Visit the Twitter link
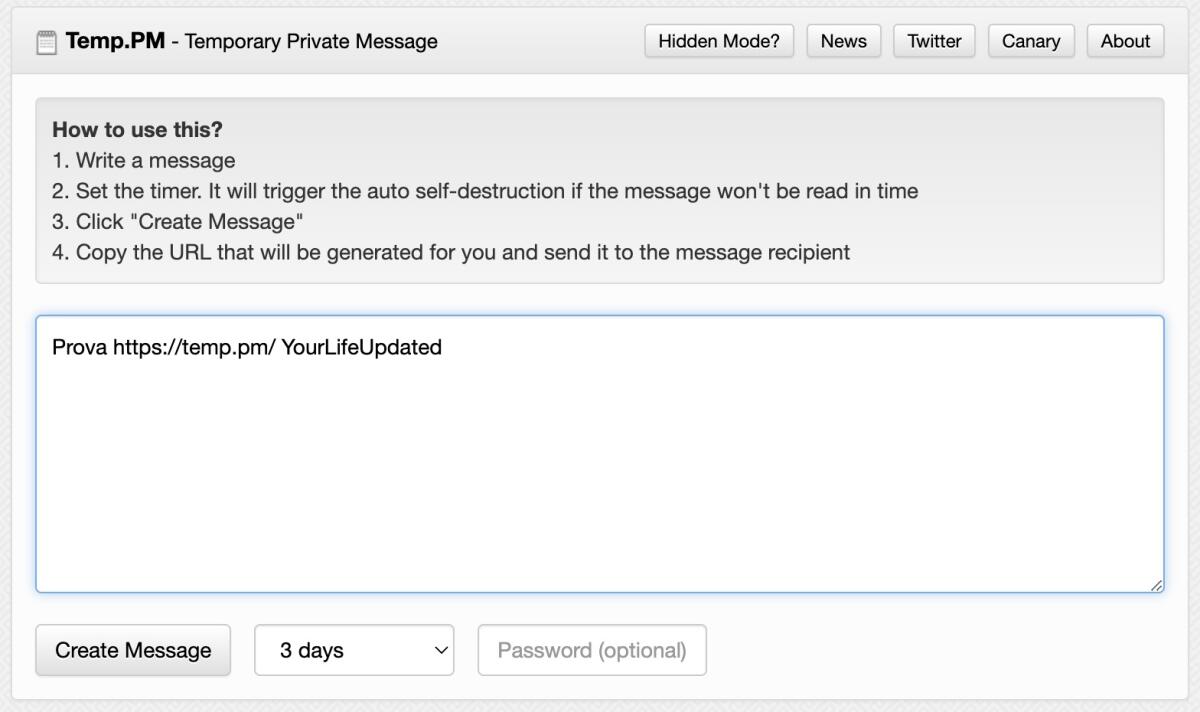 [934, 41]
